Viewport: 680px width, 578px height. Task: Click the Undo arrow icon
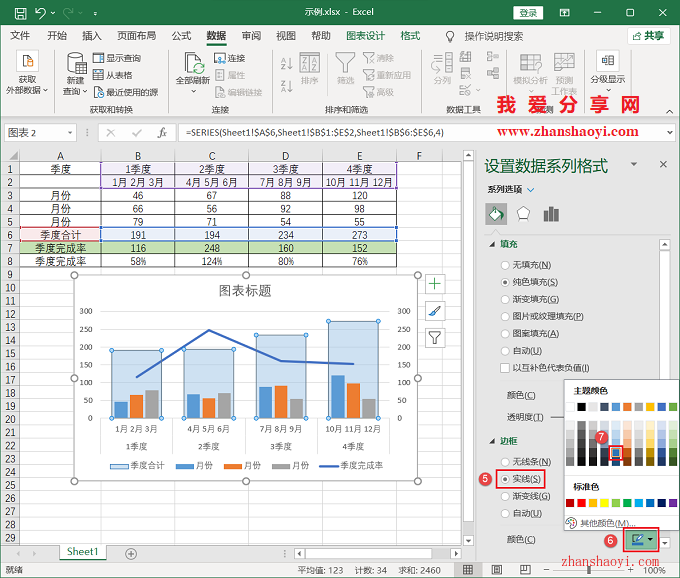coord(40,13)
